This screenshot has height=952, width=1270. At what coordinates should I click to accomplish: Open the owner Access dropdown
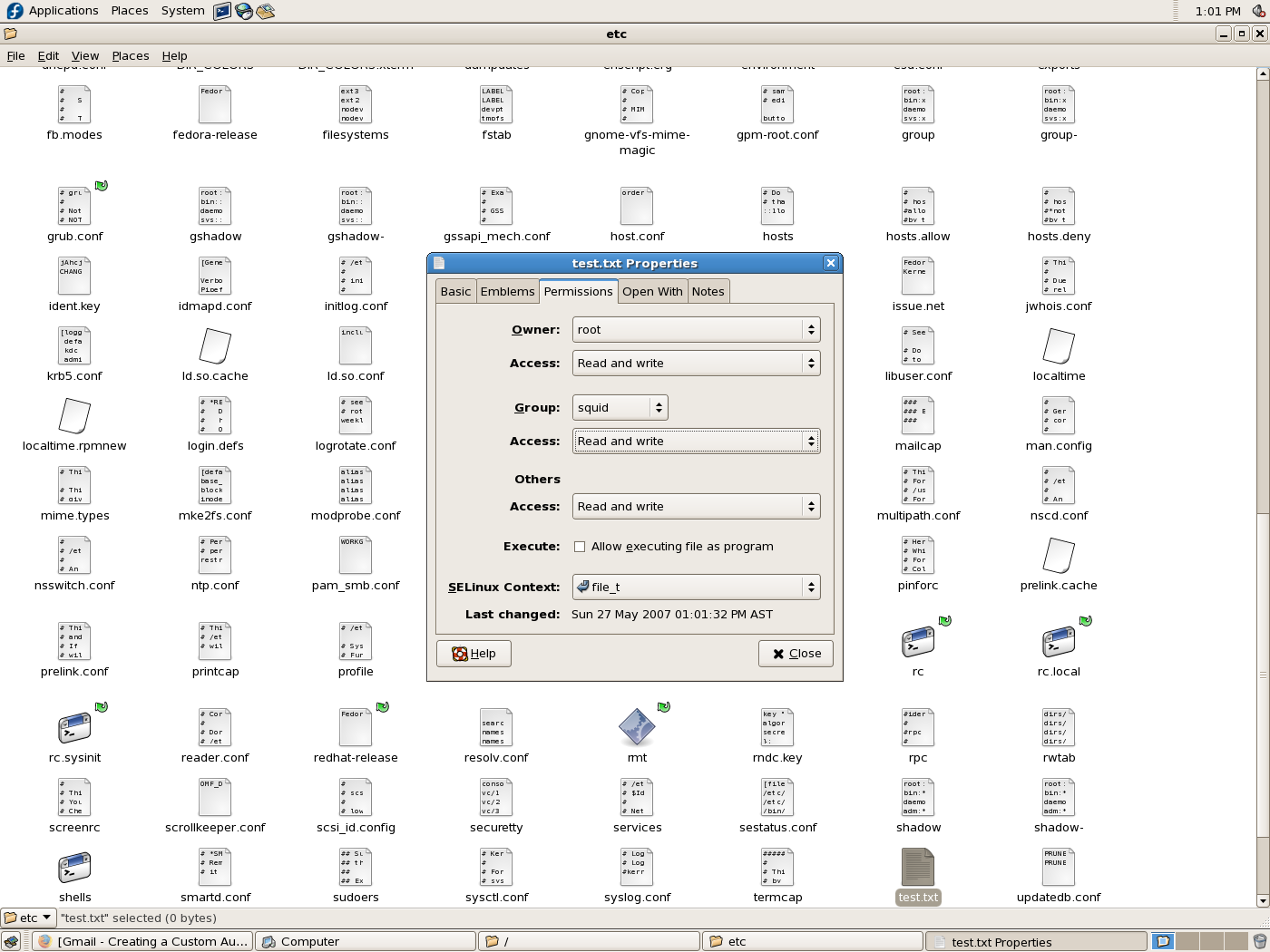(x=696, y=364)
